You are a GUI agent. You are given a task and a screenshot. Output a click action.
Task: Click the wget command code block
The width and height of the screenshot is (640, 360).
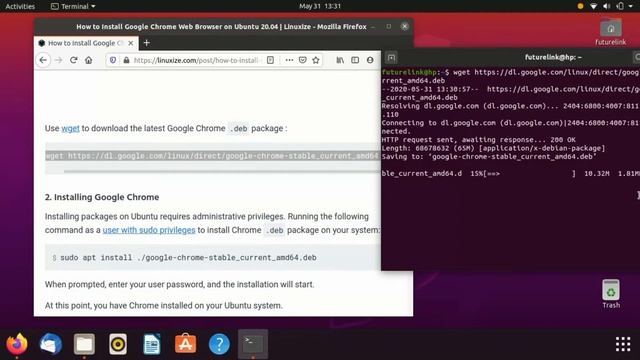[213, 156]
